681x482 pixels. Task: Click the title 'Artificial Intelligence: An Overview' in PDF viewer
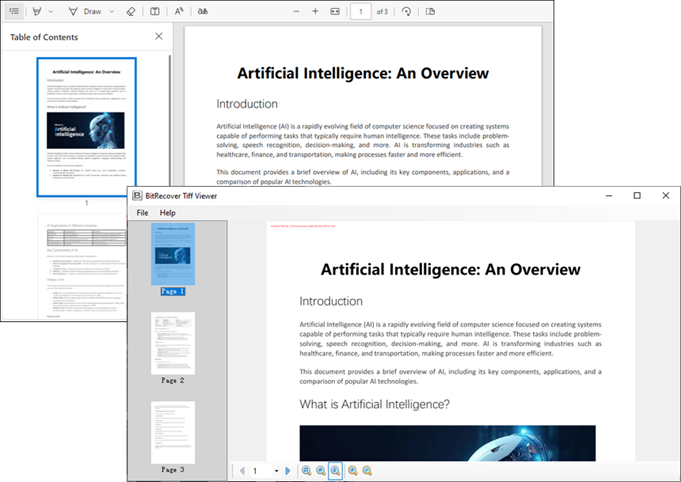[x=363, y=73]
